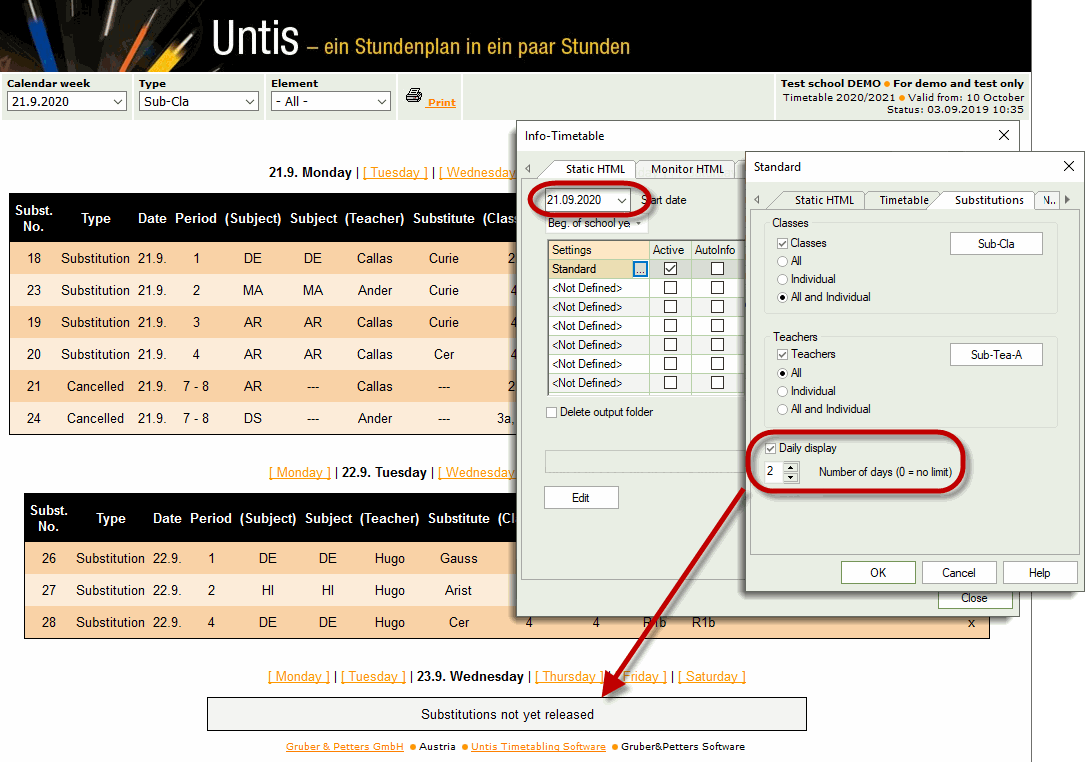Close the Info-Timetable window with X
The image size is (1085, 762).
tap(1004, 136)
